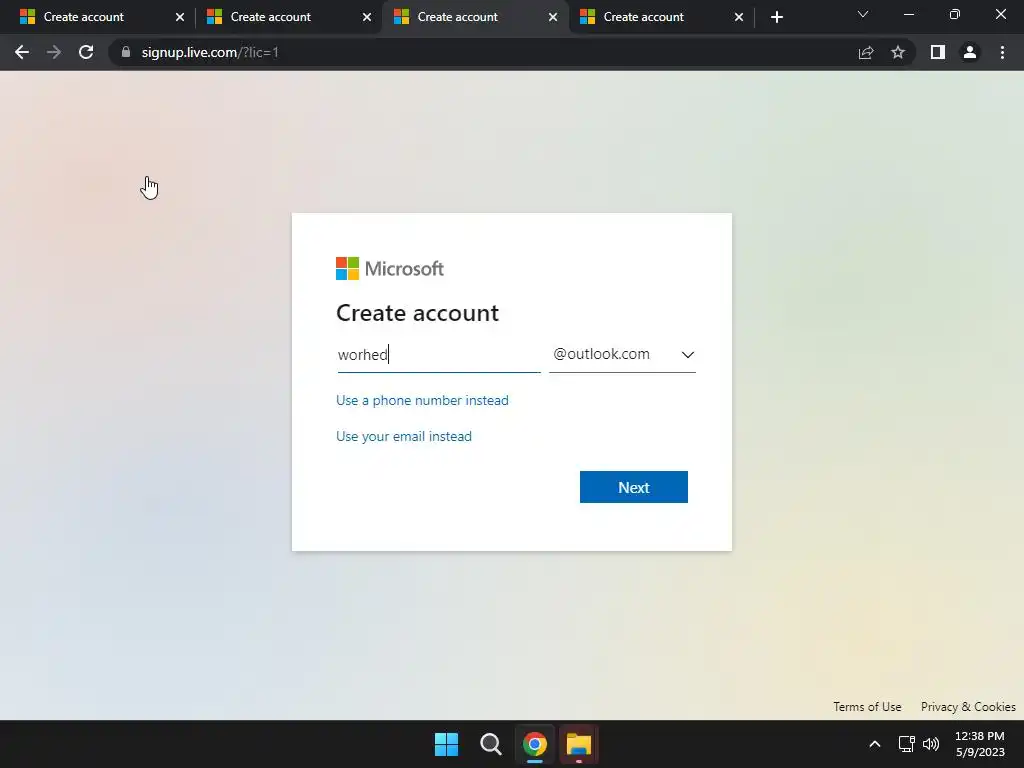1024x768 pixels.
Task: Share this page from the address bar
Action: click(x=866, y=52)
